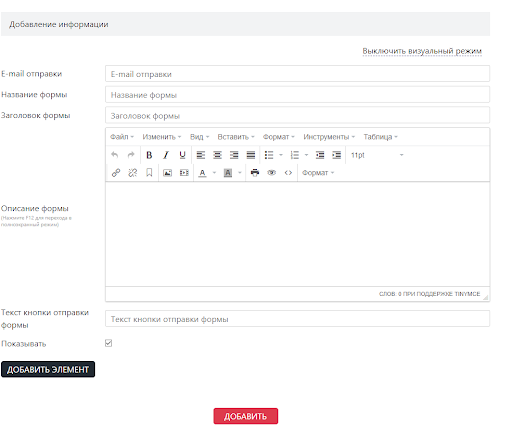
Task: Center align text
Action: tap(217, 155)
